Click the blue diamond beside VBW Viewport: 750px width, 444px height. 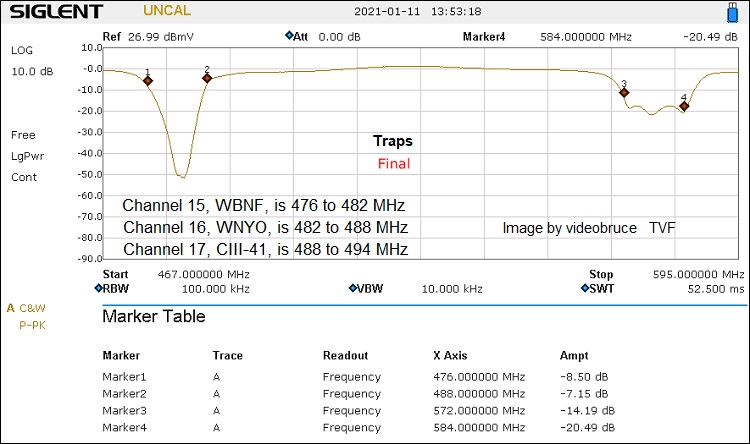tap(353, 288)
